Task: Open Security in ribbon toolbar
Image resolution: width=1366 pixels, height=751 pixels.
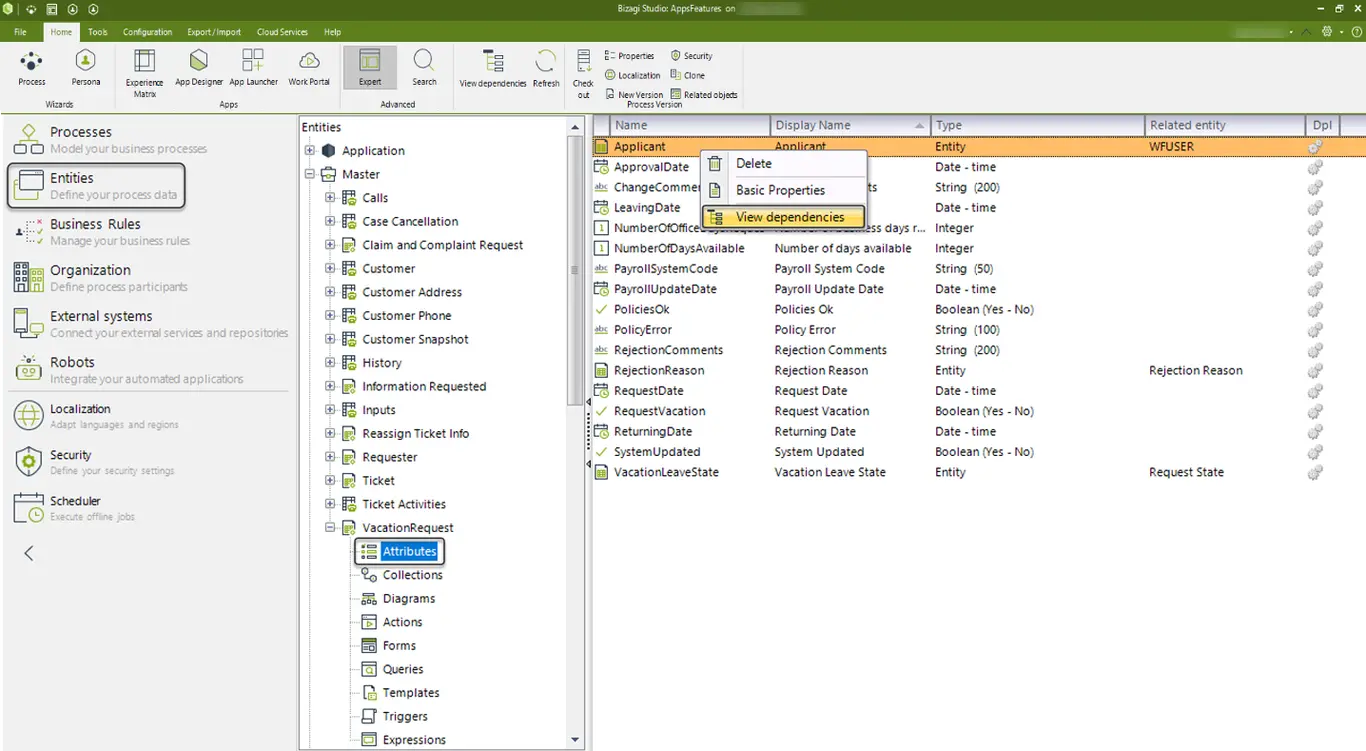Action: pos(692,56)
